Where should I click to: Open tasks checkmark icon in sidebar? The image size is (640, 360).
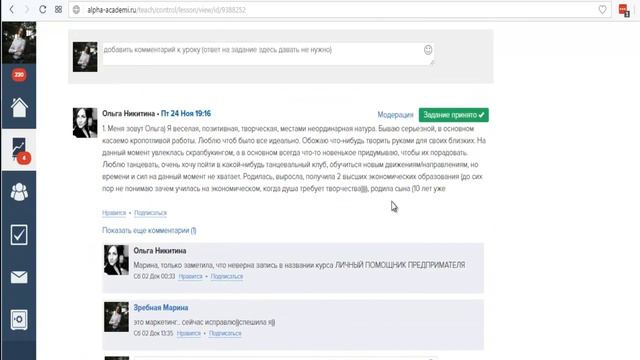click(19, 235)
